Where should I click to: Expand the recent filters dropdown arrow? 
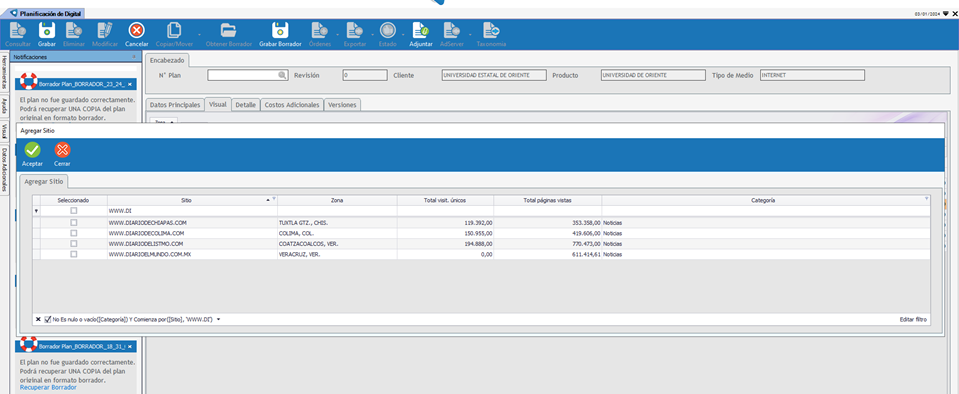pos(218,319)
